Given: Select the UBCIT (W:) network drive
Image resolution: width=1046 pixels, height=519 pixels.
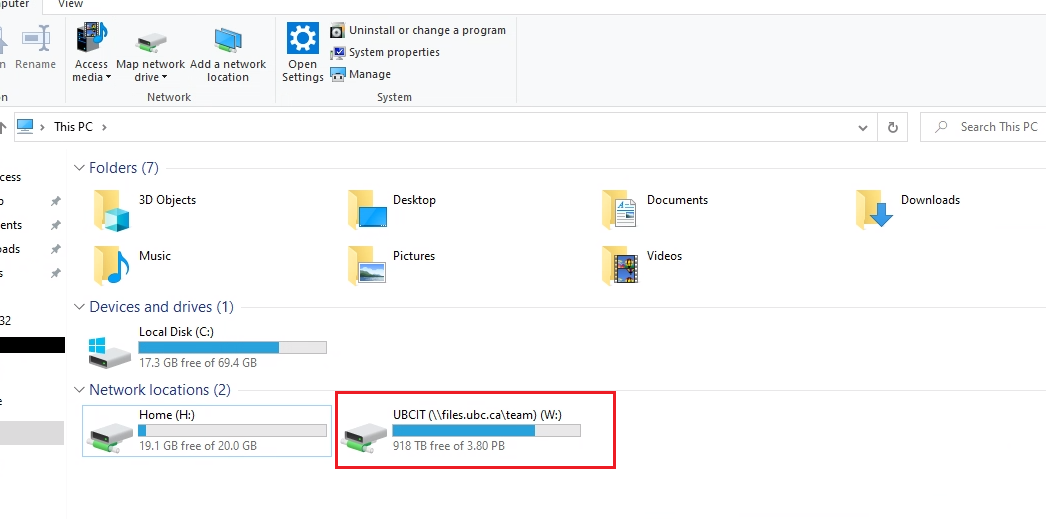Looking at the screenshot, I should (364, 432).
